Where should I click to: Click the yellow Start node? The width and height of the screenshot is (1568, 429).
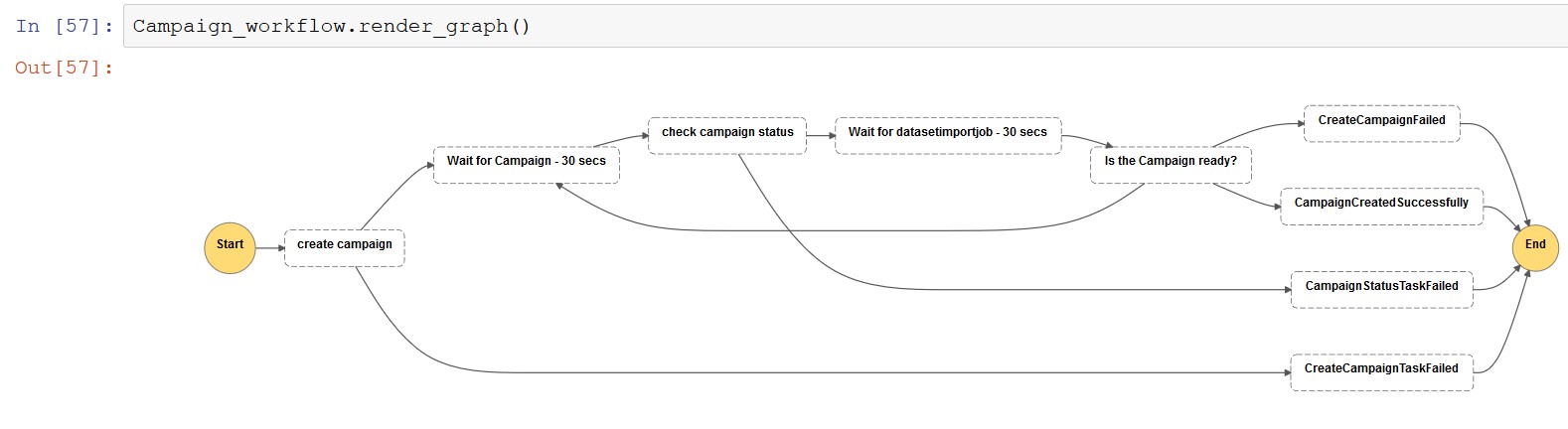230,247
